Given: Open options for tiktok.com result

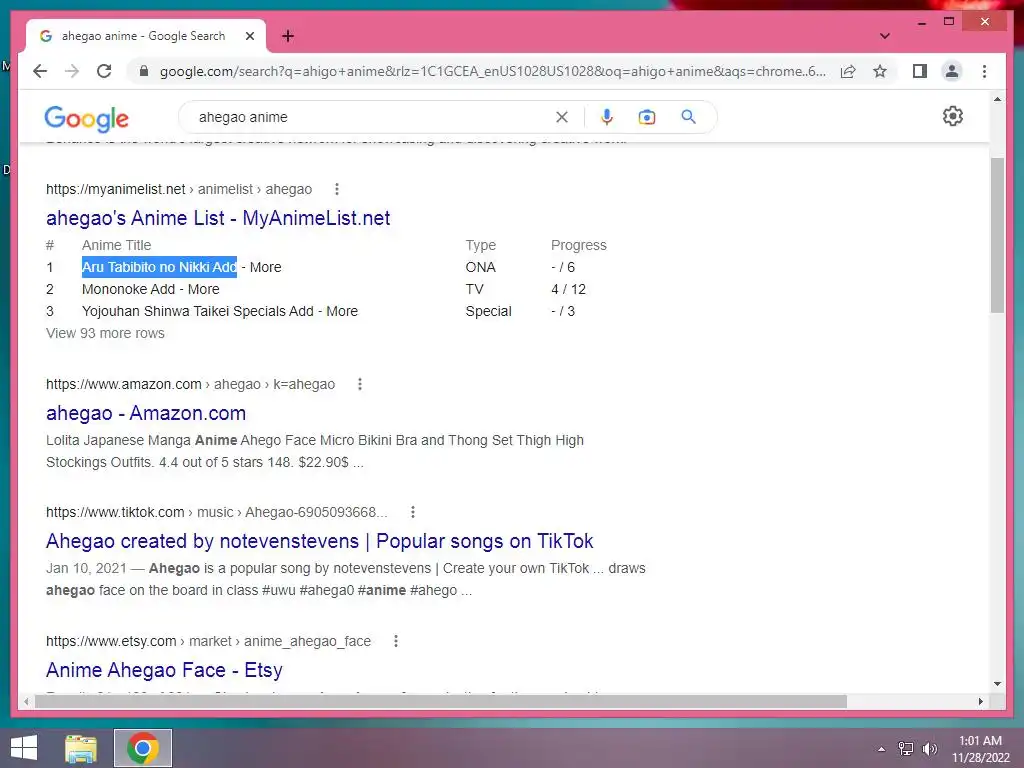Looking at the screenshot, I should coord(412,513).
